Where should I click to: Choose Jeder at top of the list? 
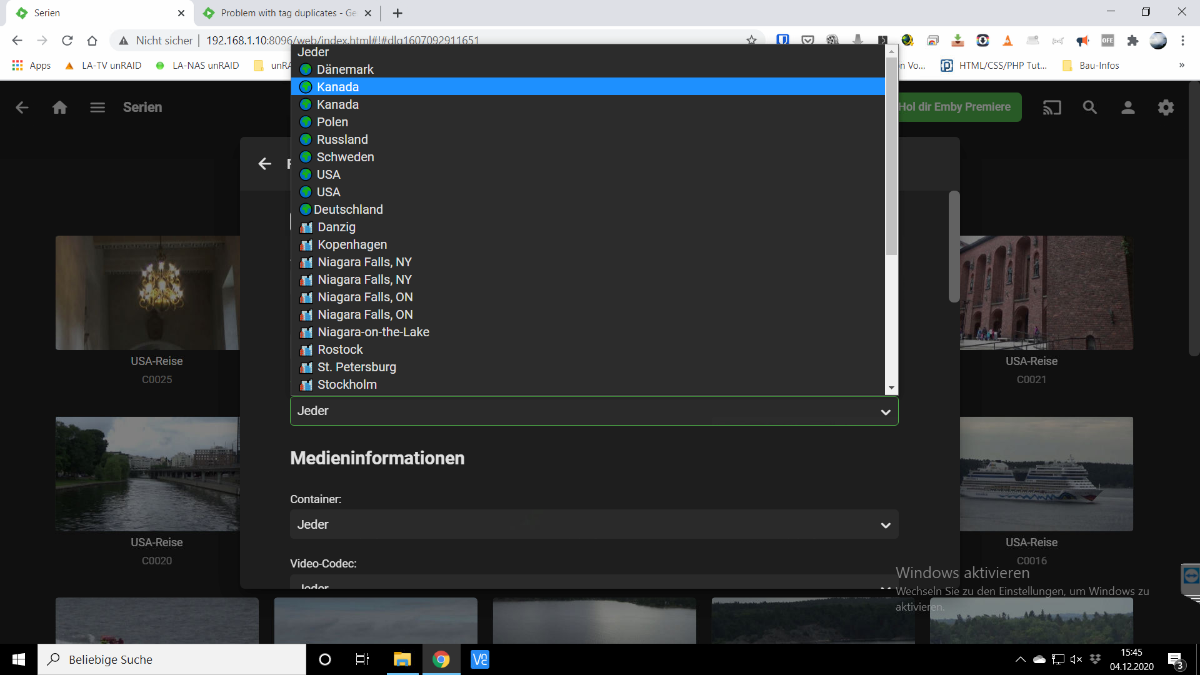[x=588, y=52]
